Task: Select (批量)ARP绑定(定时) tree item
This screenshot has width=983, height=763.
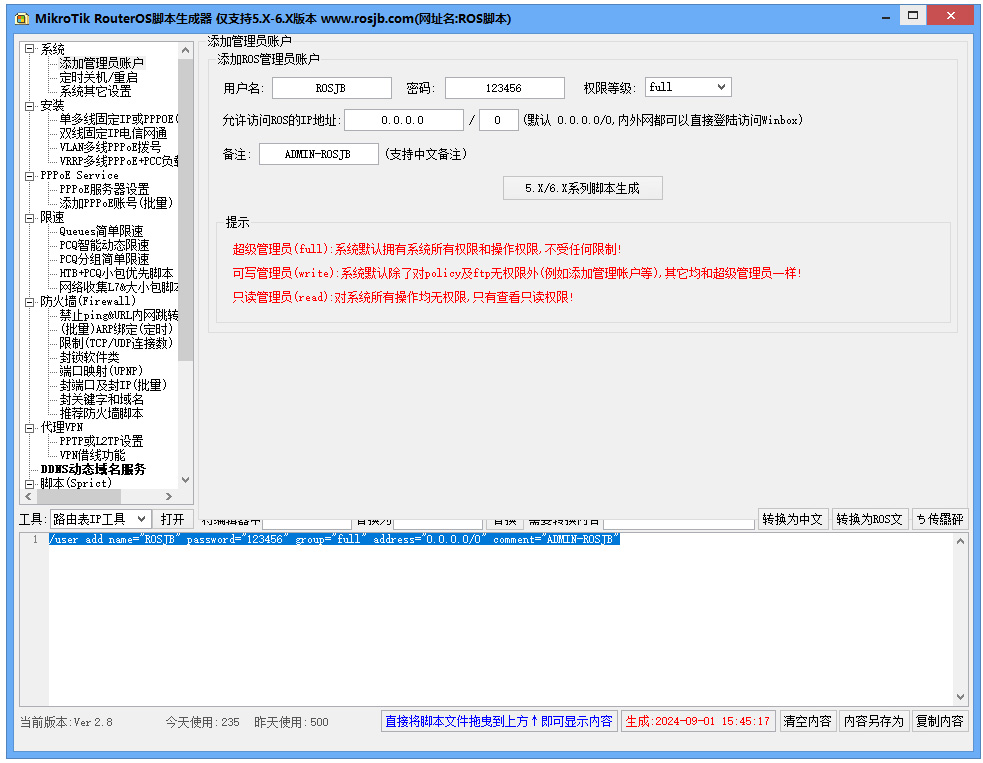Action: [116, 329]
